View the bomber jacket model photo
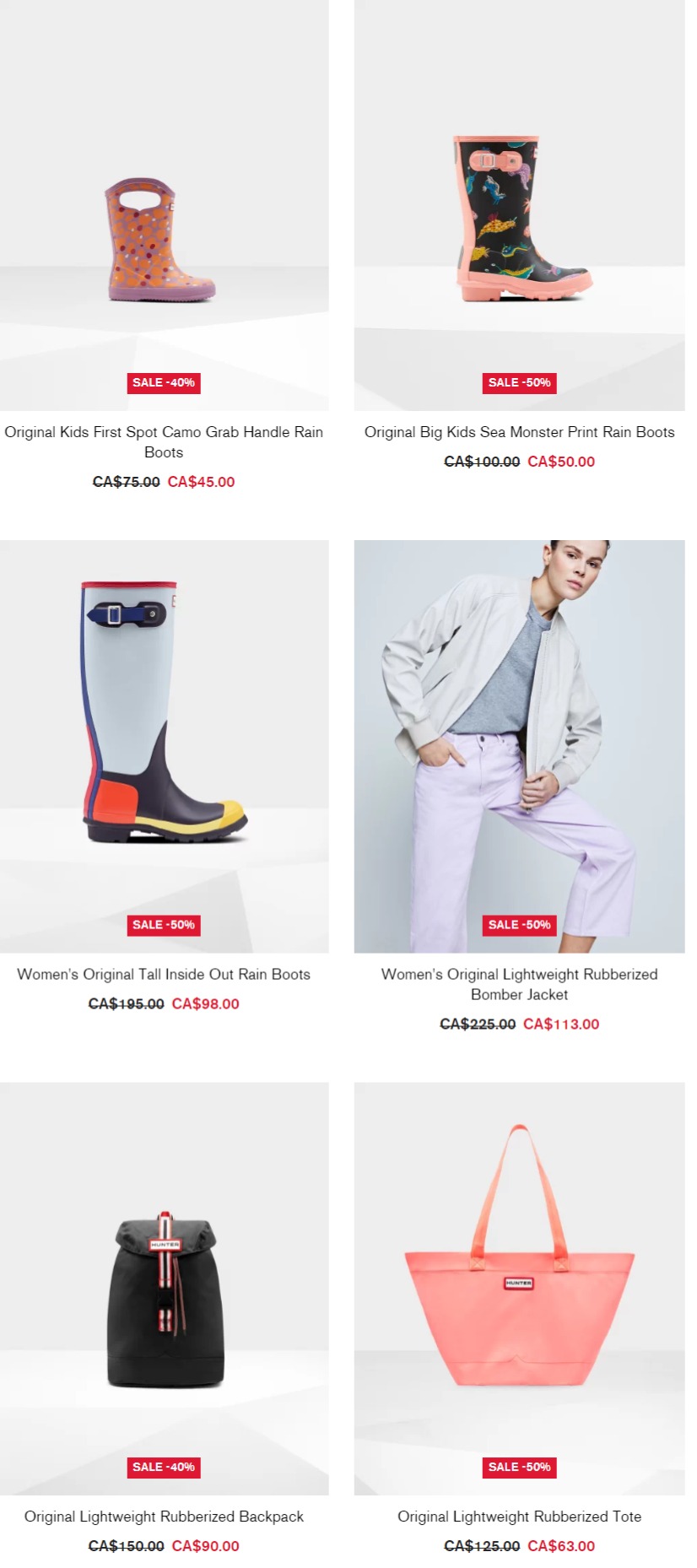Screen dimensions: 697x1568 tap(519, 746)
